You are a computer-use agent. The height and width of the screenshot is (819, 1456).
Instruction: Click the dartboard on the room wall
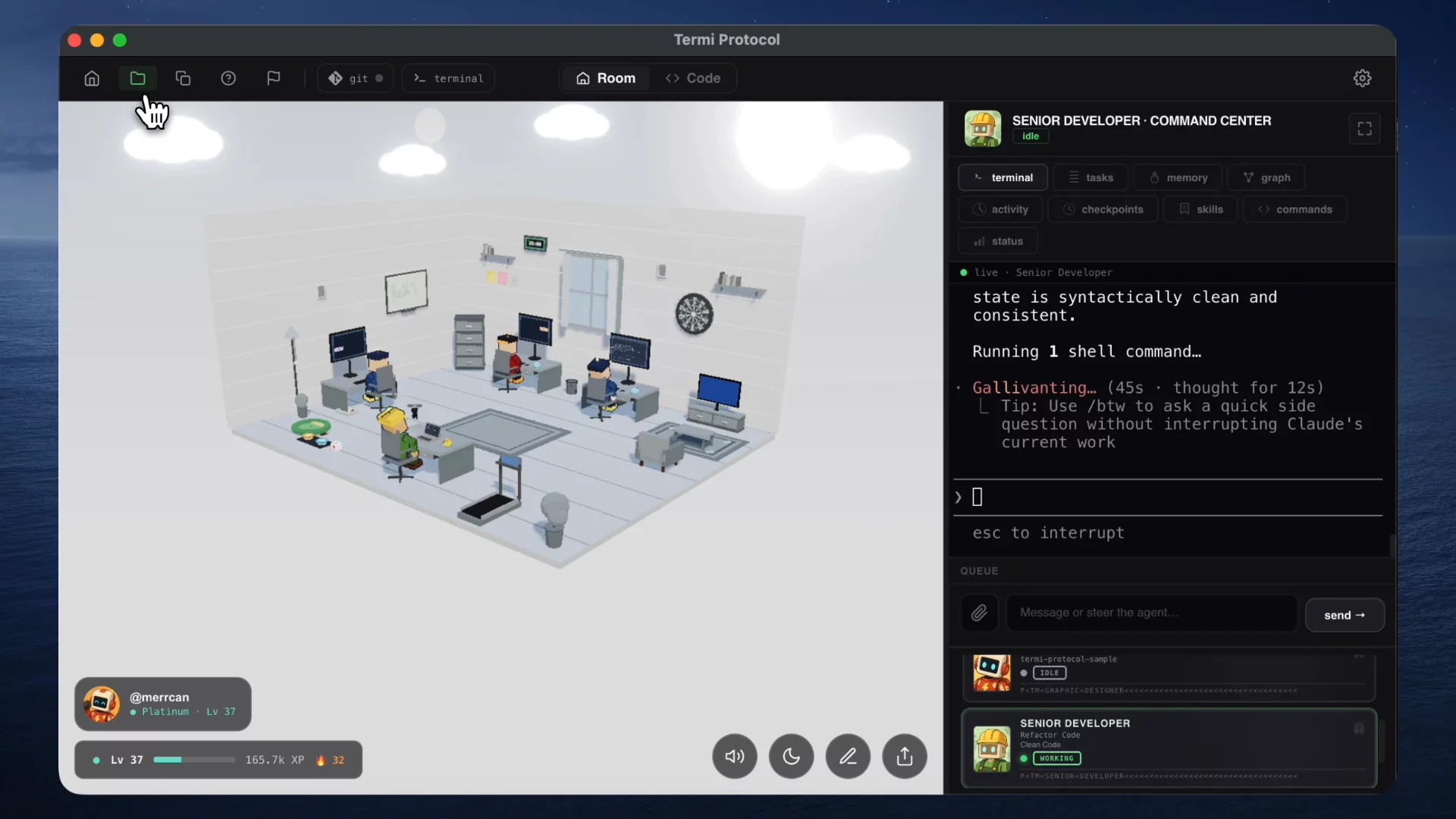[x=694, y=314]
